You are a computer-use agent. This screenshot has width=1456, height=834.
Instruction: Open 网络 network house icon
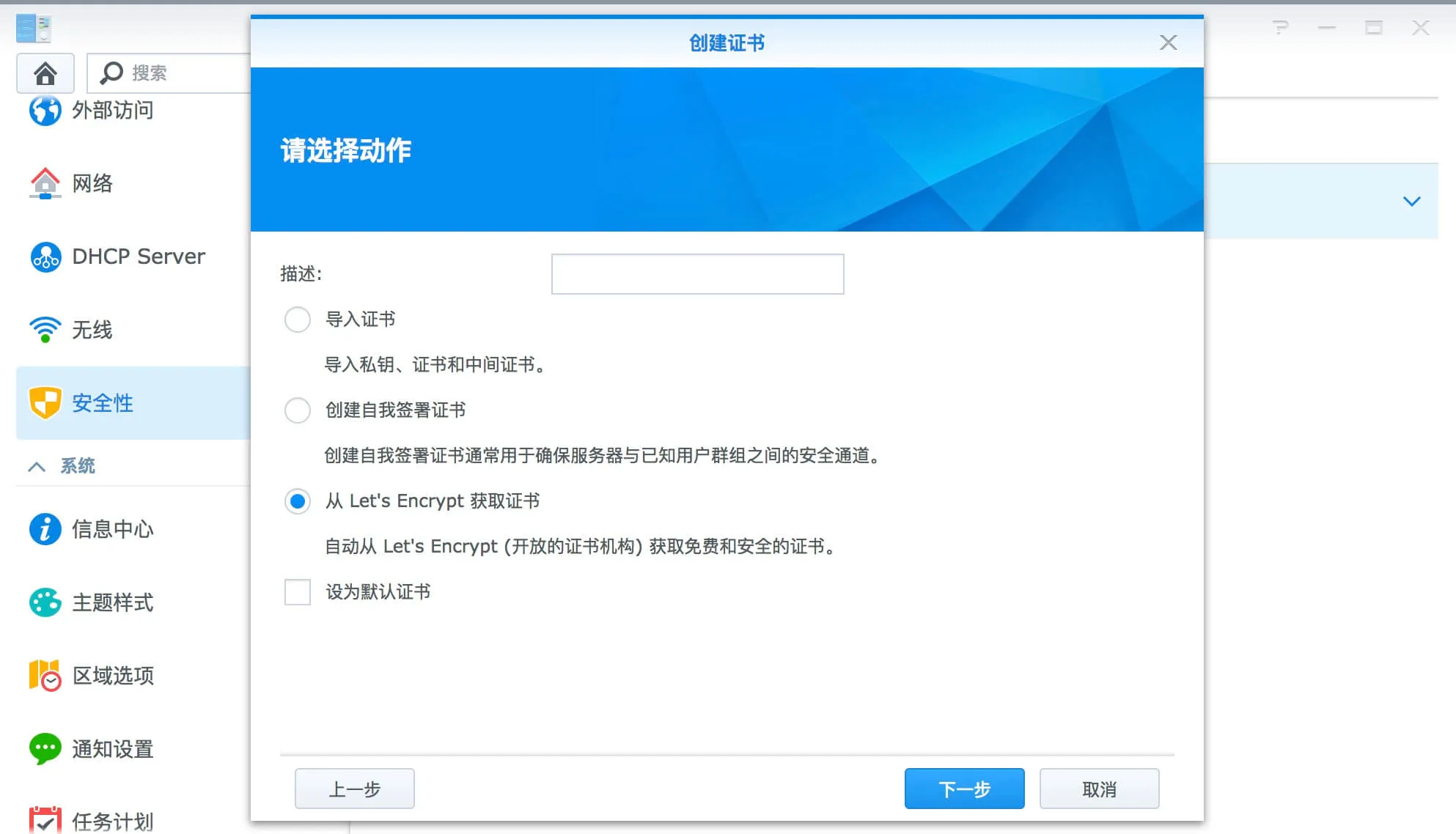[x=45, y=183]
